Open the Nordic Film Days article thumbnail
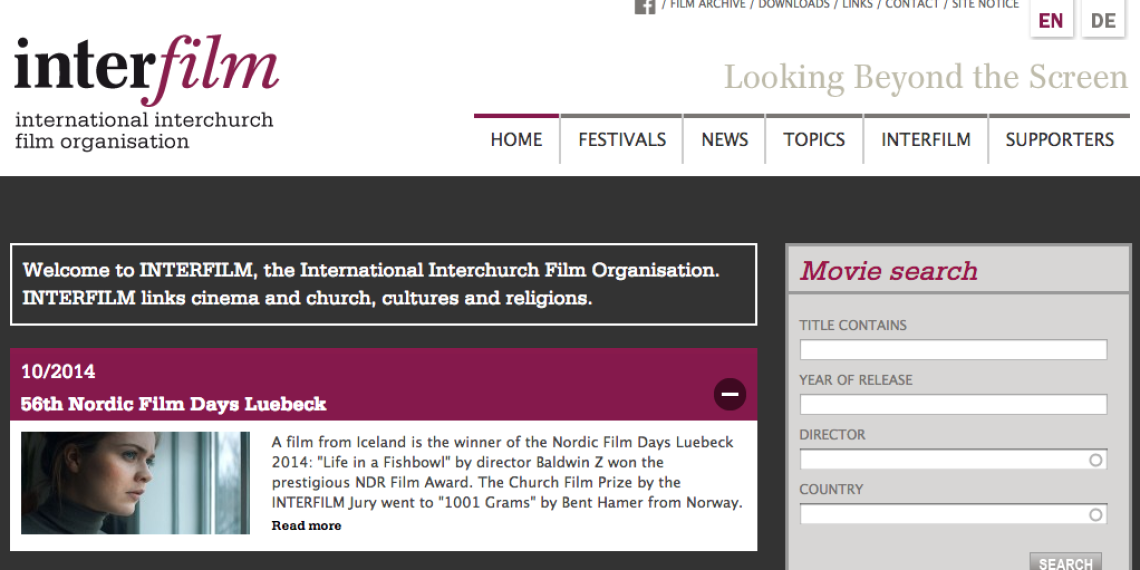The width and height of the screenshot is (1140, 570). click(x=135, y=483)
